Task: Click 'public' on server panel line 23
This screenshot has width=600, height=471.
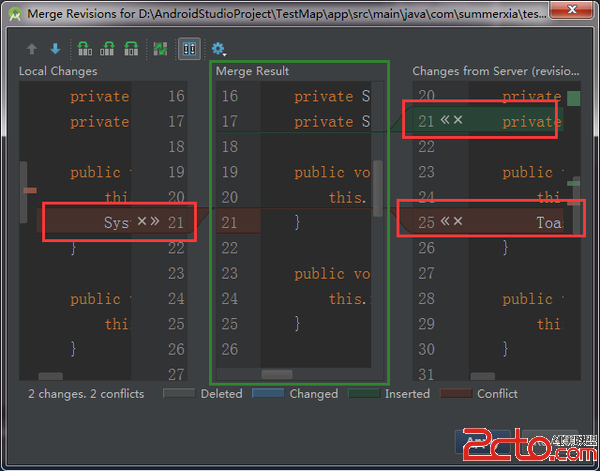Action: pyautogui.click(x=528, y=173)
